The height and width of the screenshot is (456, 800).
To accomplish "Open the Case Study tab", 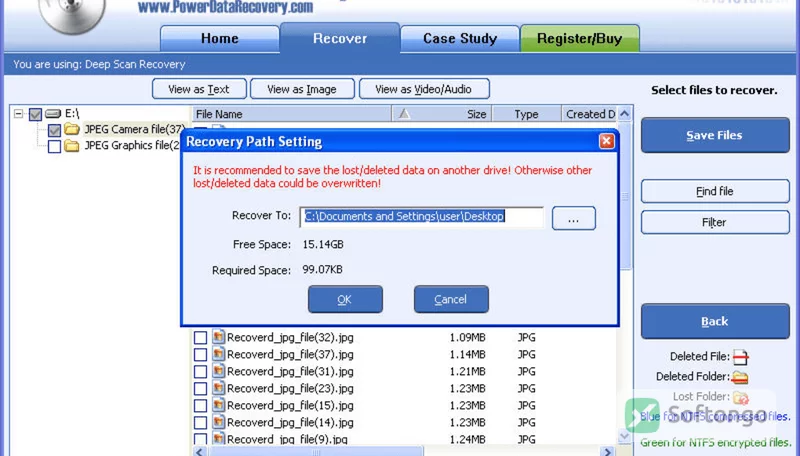I will (x=460, y=38).
